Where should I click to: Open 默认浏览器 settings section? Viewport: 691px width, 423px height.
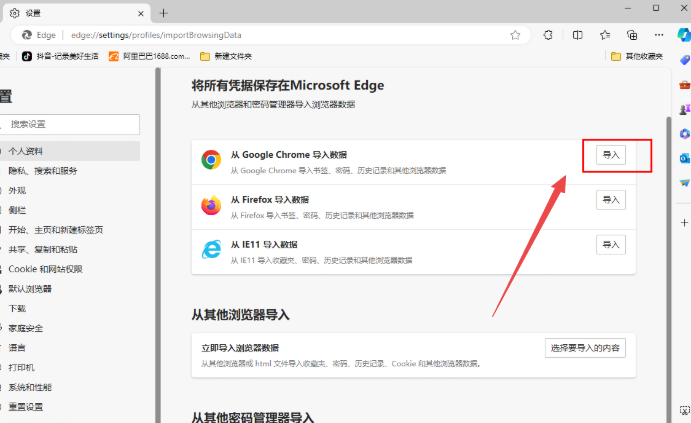coord(30,289)
